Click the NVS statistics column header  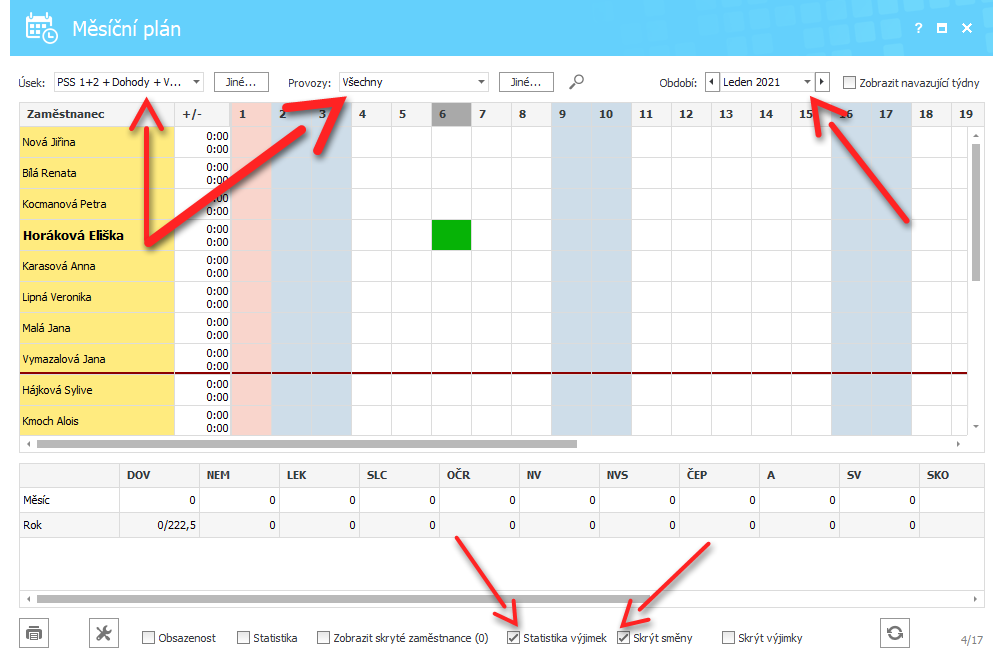(x=639, y=475)
